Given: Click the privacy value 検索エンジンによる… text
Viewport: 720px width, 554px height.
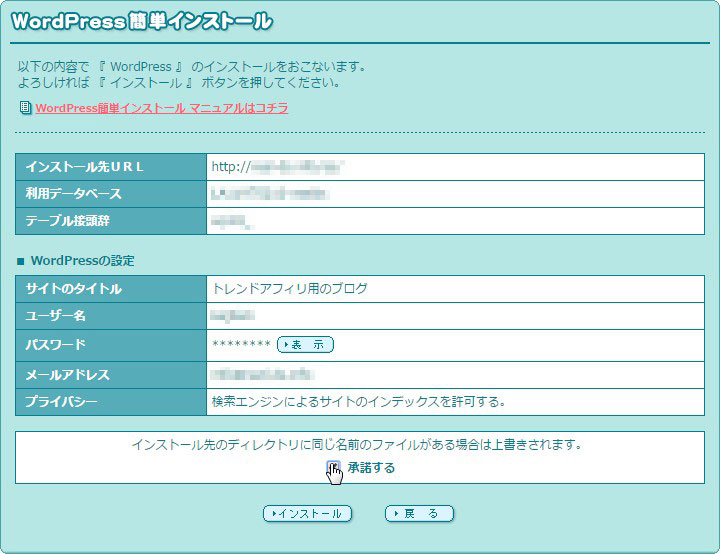Looking at the screenshot, I should point(359,402).
